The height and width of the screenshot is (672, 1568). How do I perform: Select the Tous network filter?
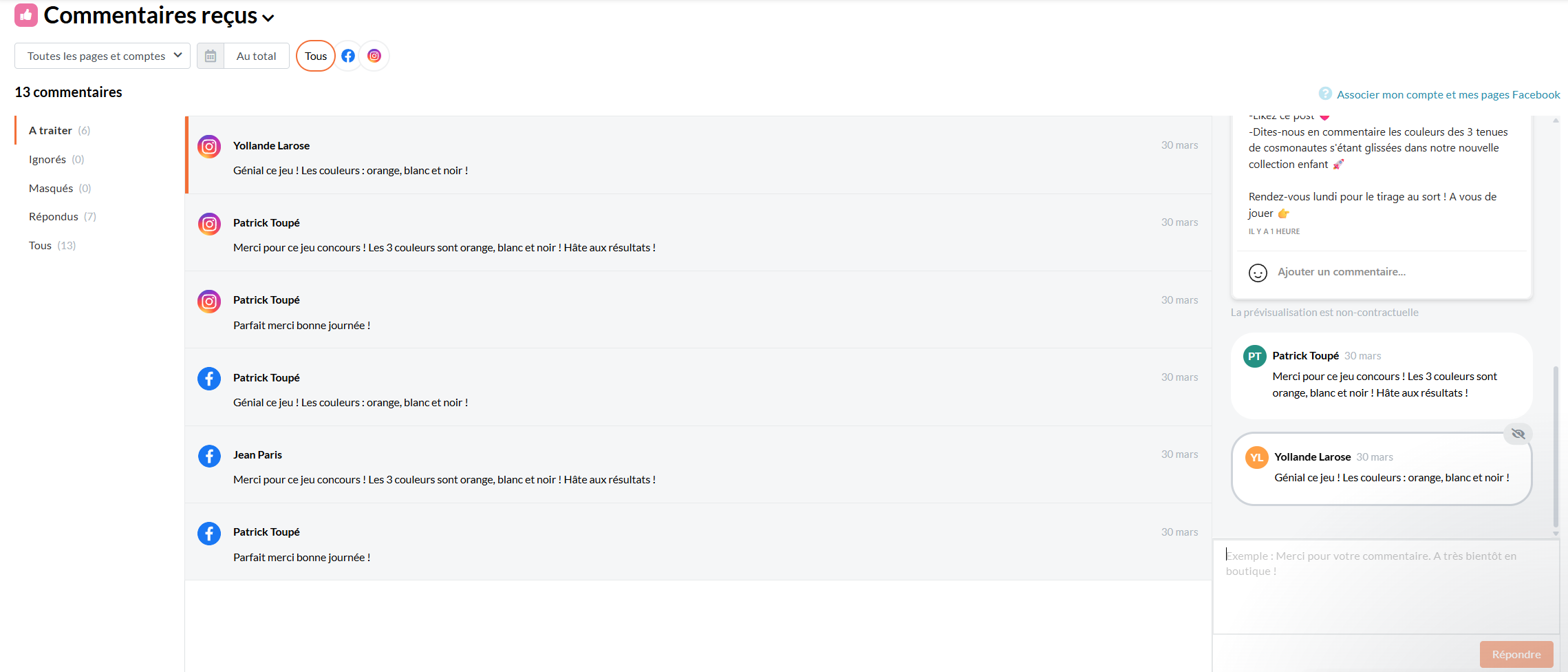pos(316,56)
